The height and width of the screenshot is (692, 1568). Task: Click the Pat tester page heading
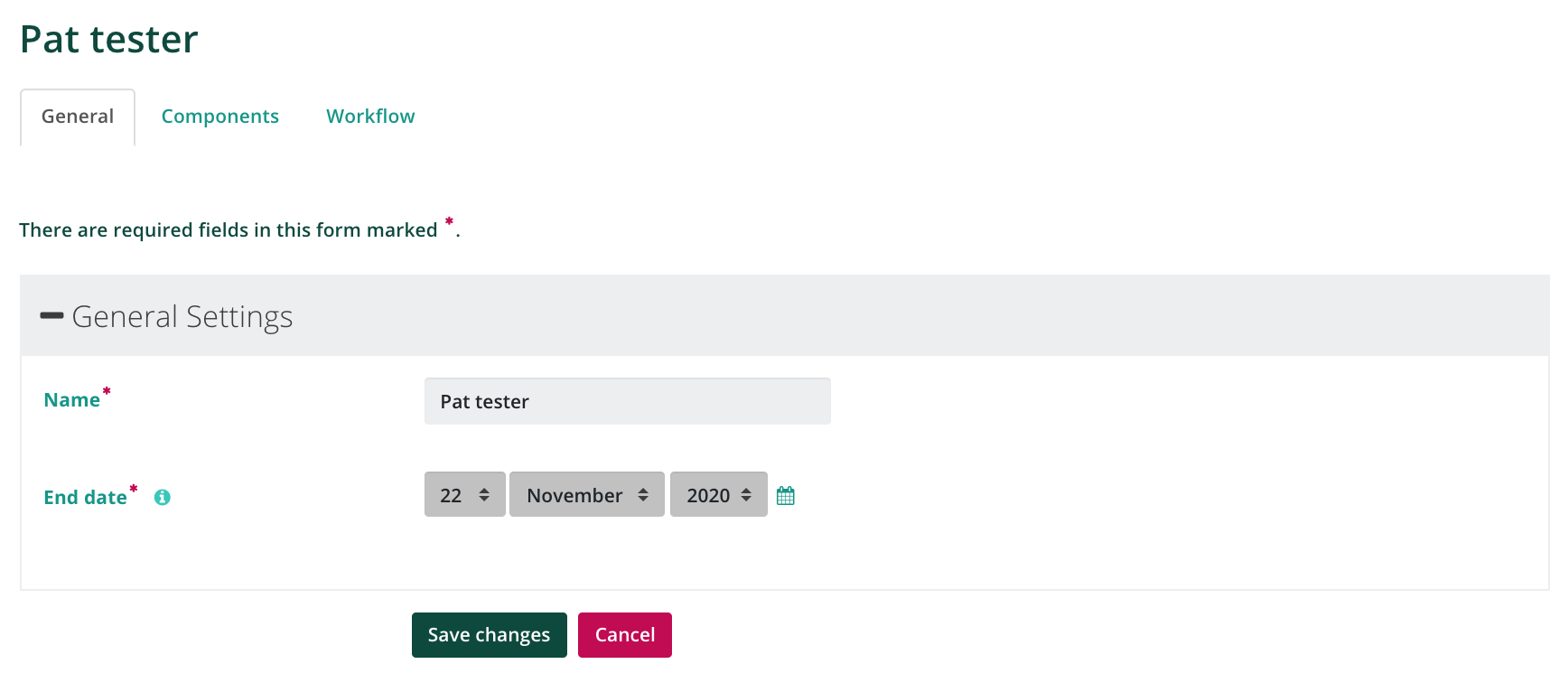109,40
